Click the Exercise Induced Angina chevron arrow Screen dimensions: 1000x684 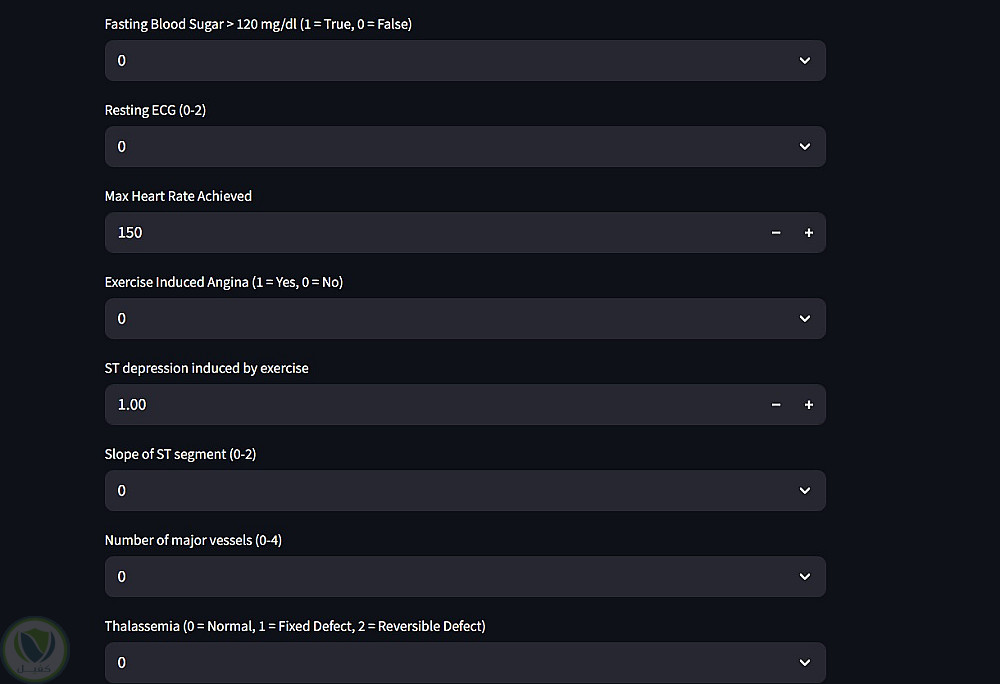(x=805, y=319)
